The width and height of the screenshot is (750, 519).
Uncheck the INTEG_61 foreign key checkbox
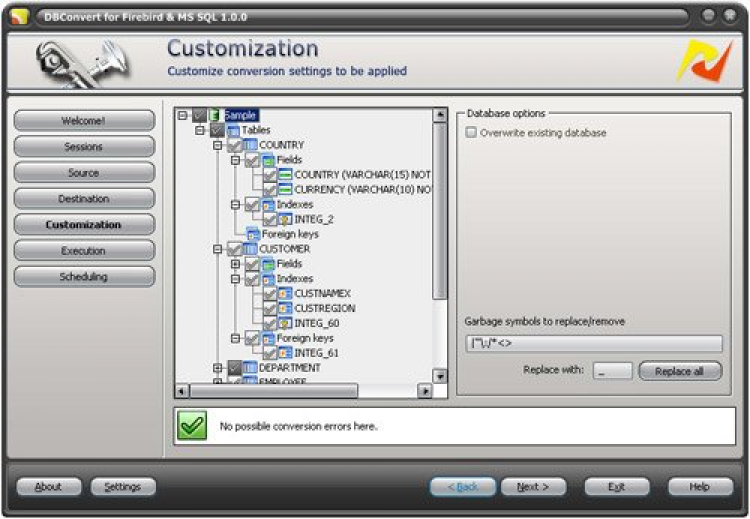click(x=270, y=353)
